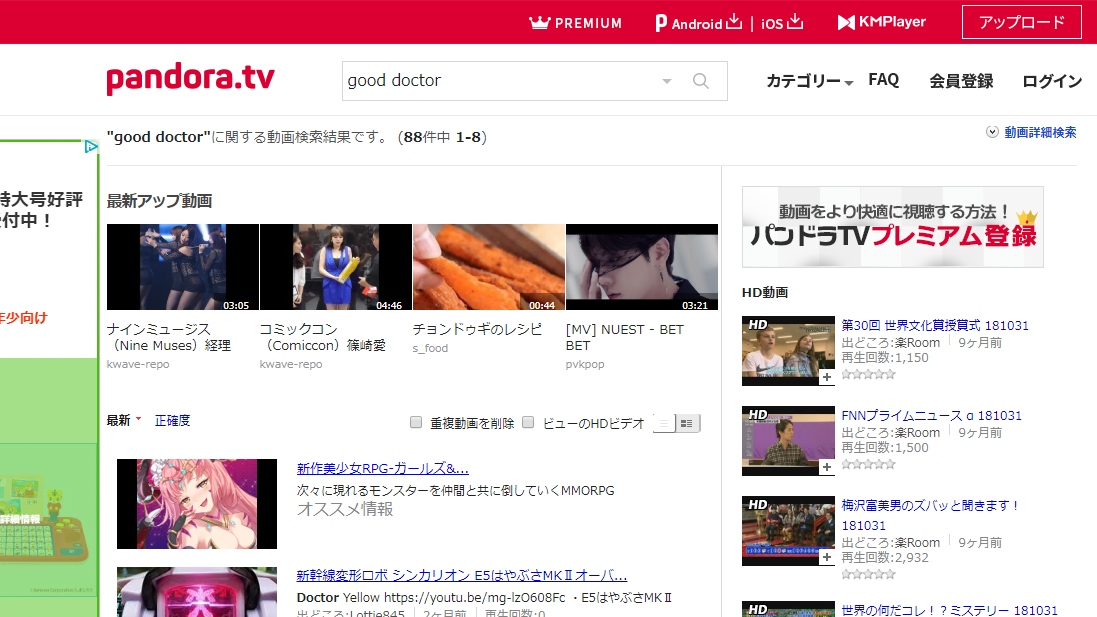Enable ビューのHDビデオ checkbox
Image resolution: width=1097 pixels, height=617 pixels.
[x=528, y=422]
